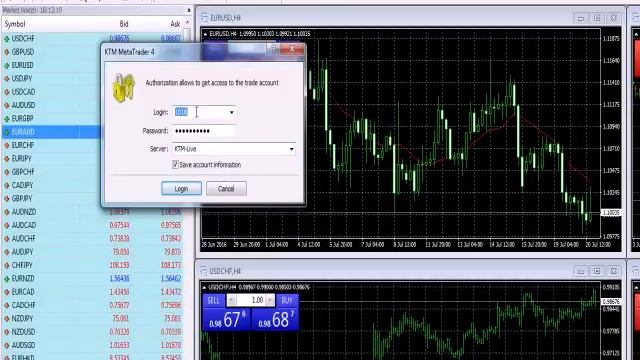Viewport: 640px width, 360px height.
Task: Click the SELL button on USDCHF chart
Action: pos(213,300)
